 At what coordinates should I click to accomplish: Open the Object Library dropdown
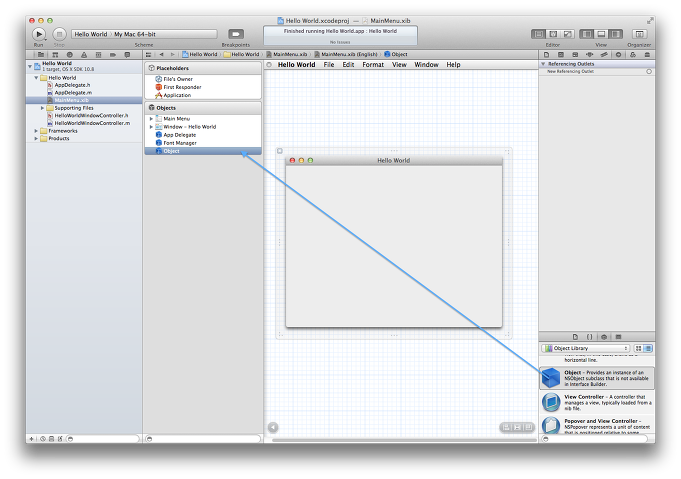pyautogui.click(x=585, y=348)
